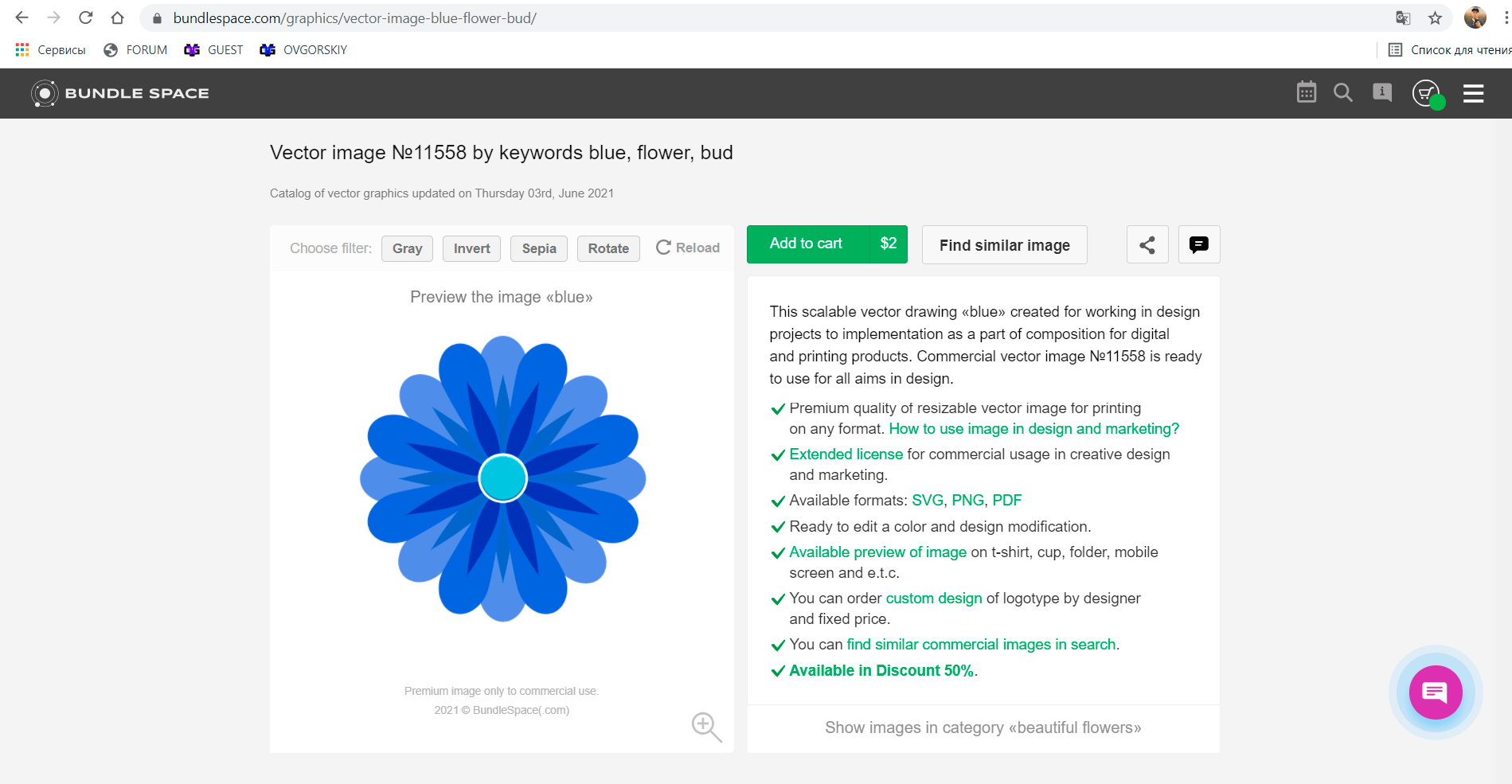Click Add to cart button
This screenshot has width=1512, height=784.
(807, 244)
